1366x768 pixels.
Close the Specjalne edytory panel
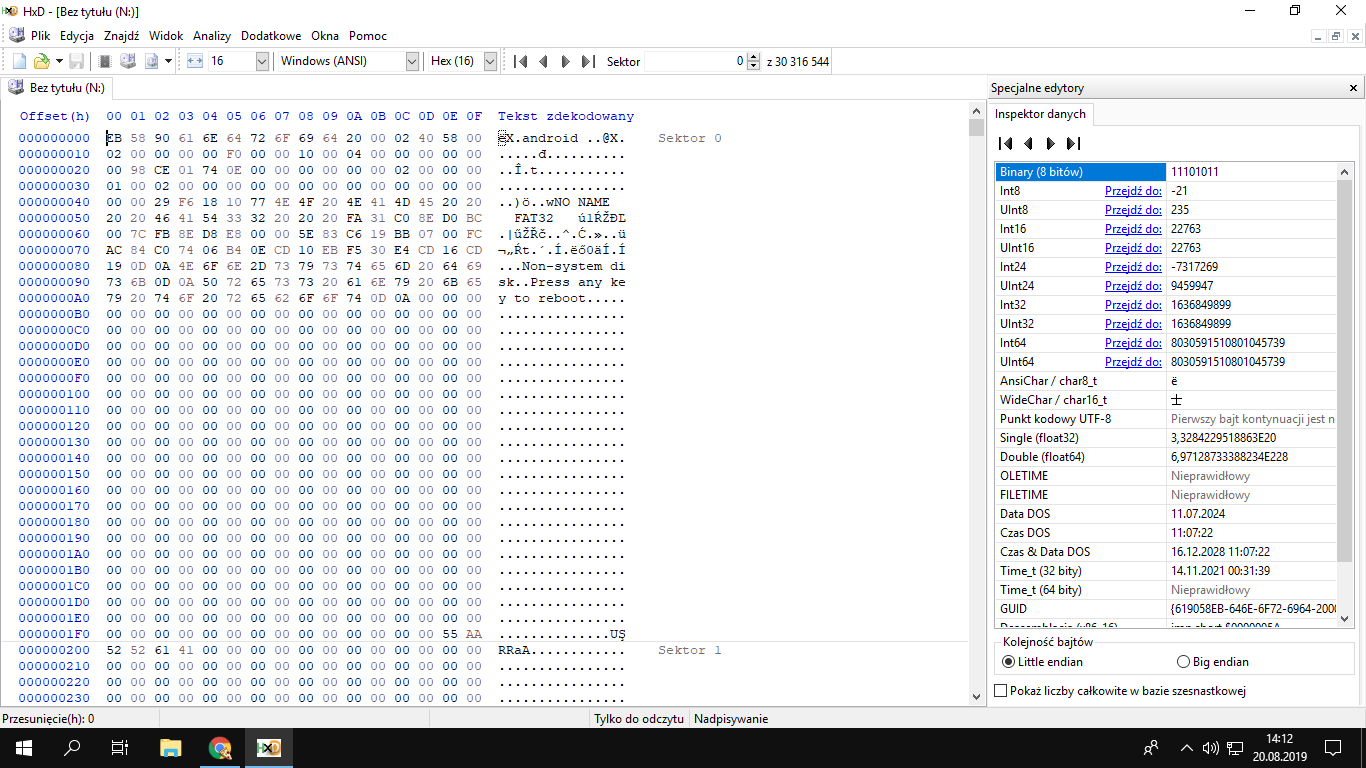[1353, 87]
